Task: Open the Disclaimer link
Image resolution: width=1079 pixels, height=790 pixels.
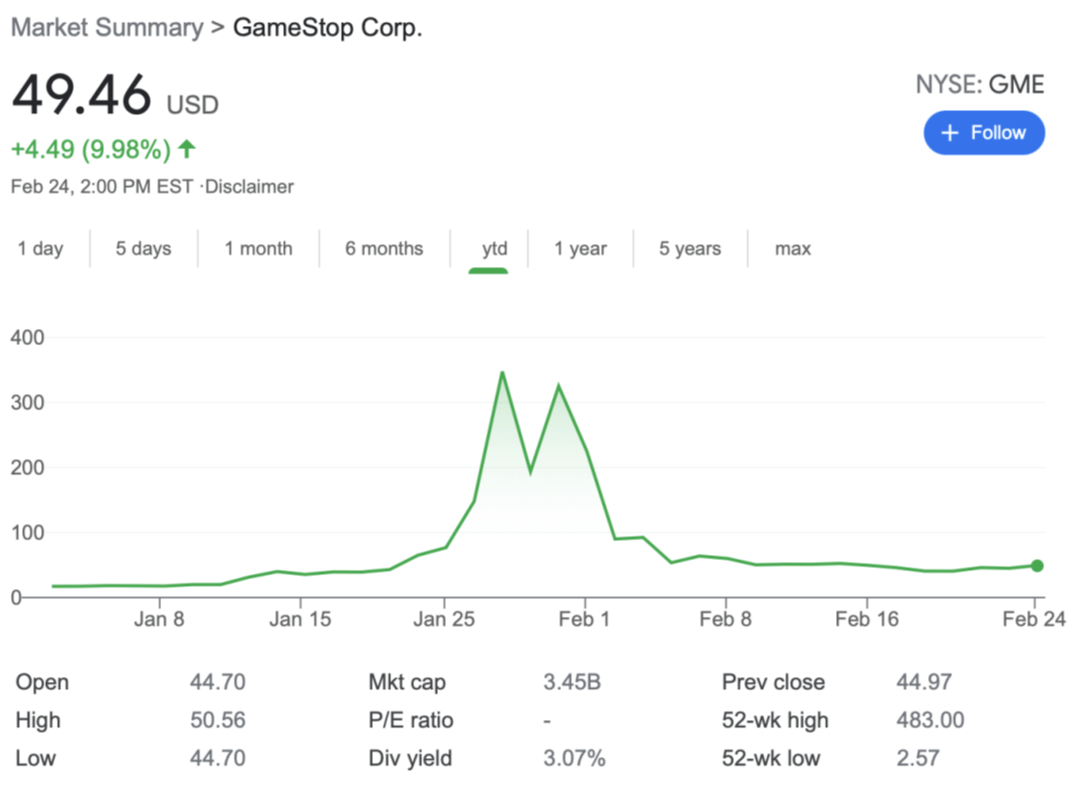Action: (249, 186)
